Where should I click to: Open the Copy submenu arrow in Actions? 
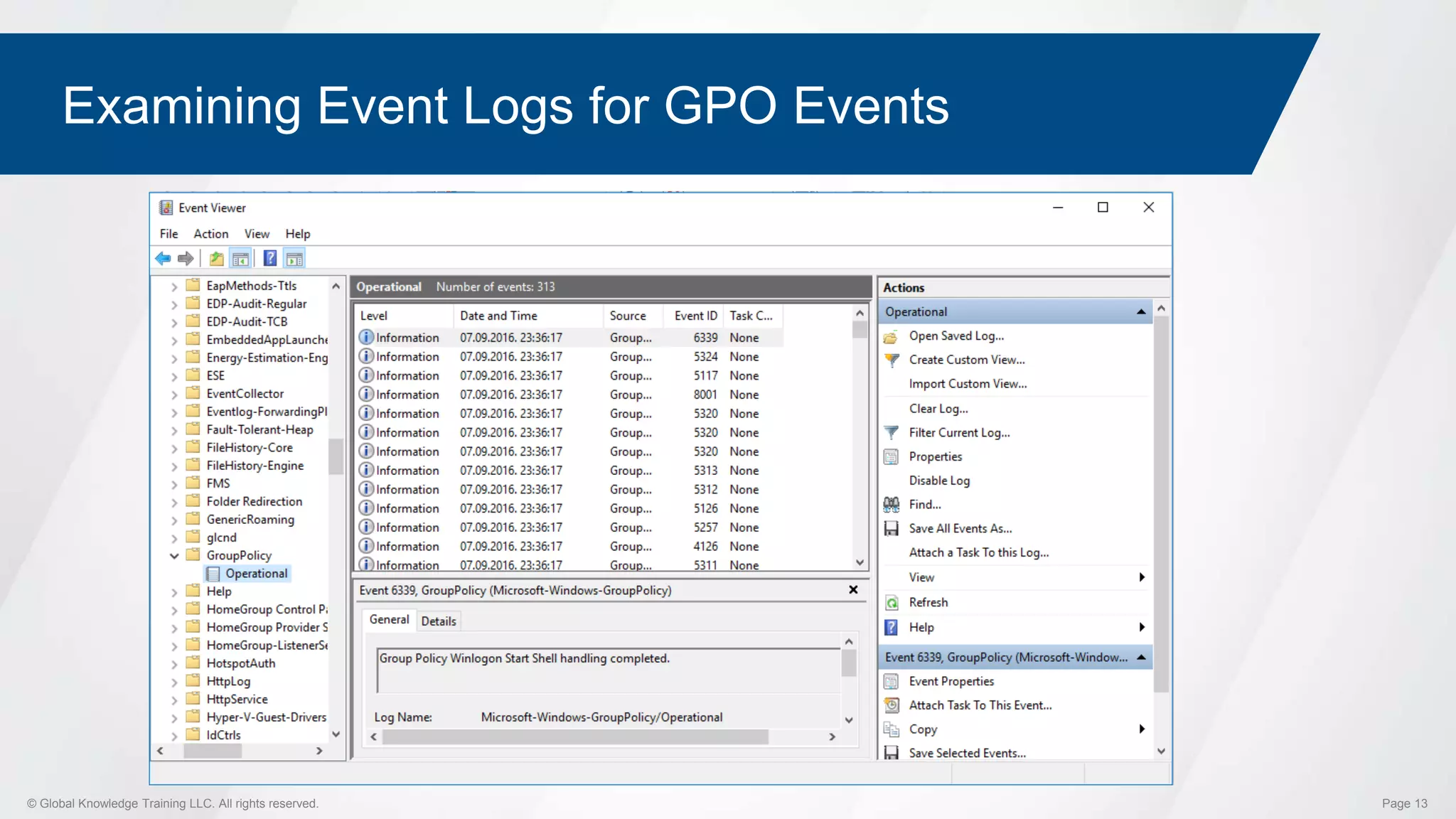1142,729
